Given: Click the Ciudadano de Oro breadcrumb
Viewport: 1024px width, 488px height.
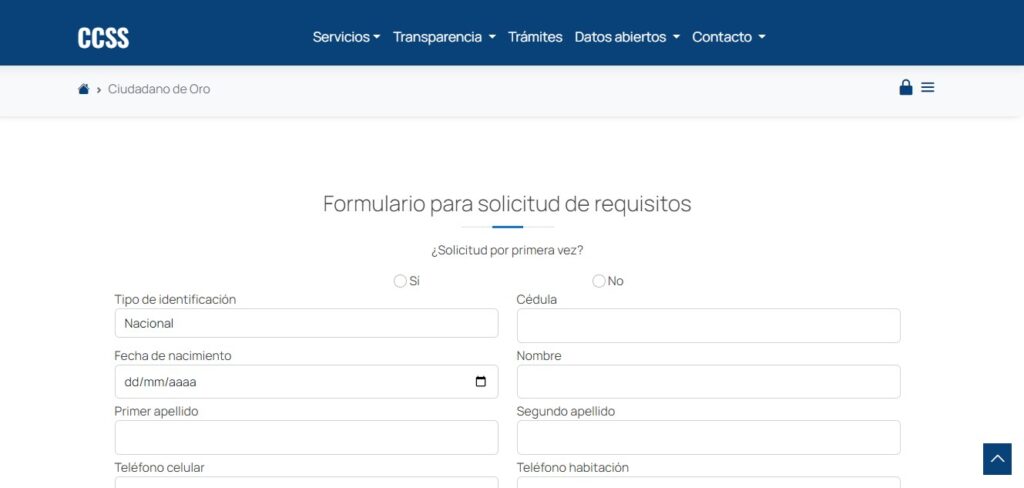Looking at the screenshot, I should [159, 89].
